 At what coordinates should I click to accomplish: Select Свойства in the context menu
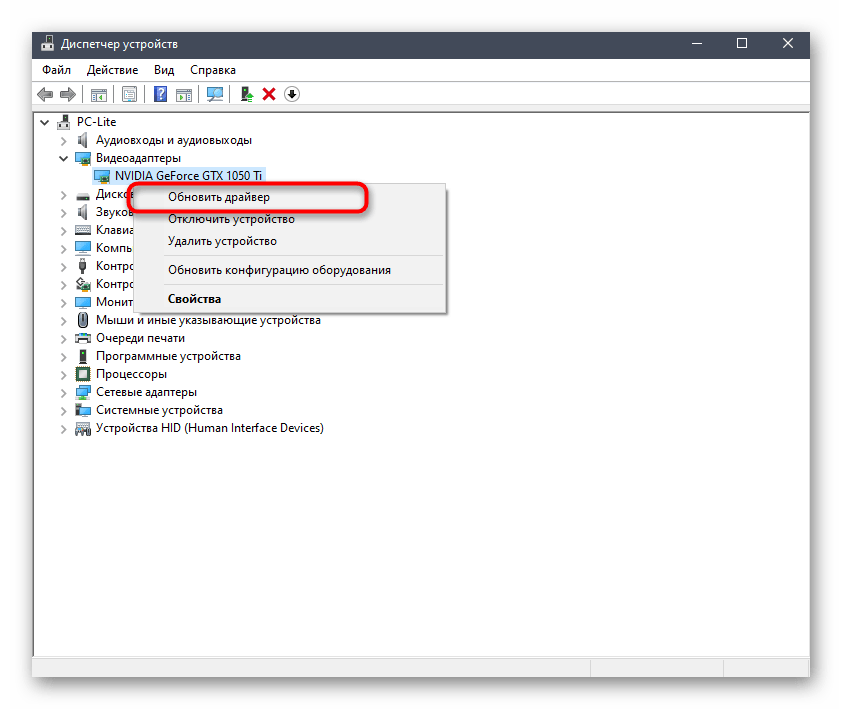pos(195,299)
